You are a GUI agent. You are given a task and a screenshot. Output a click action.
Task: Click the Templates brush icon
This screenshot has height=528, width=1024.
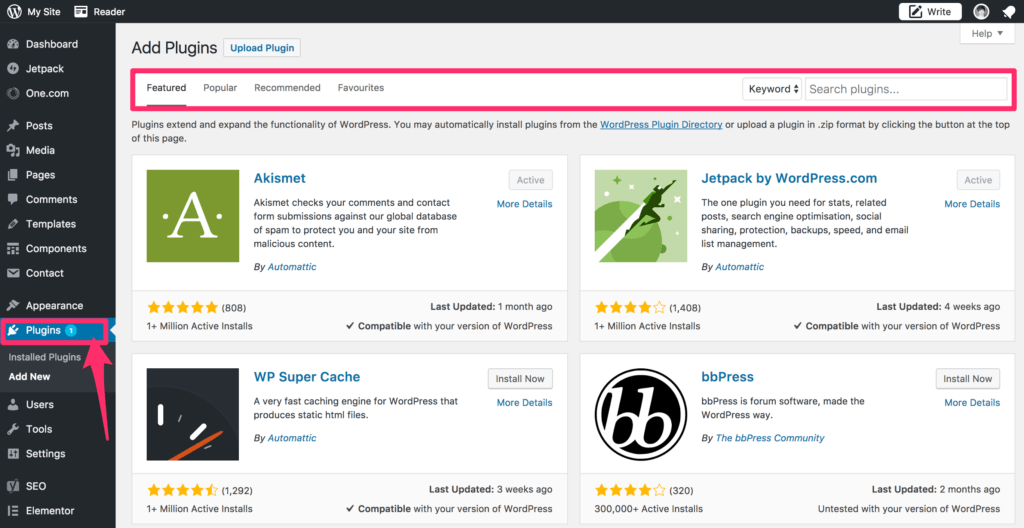pyautogui.click(x=12, y=224)
